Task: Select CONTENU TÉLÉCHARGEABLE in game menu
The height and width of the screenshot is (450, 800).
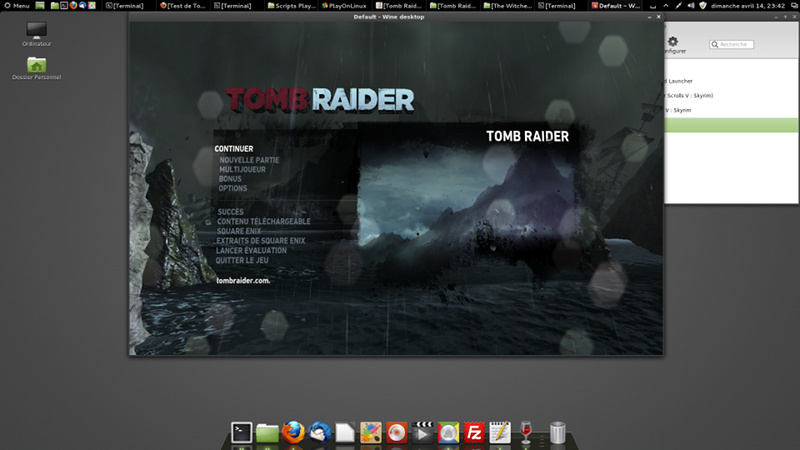Action: click(x=264, y=221)
